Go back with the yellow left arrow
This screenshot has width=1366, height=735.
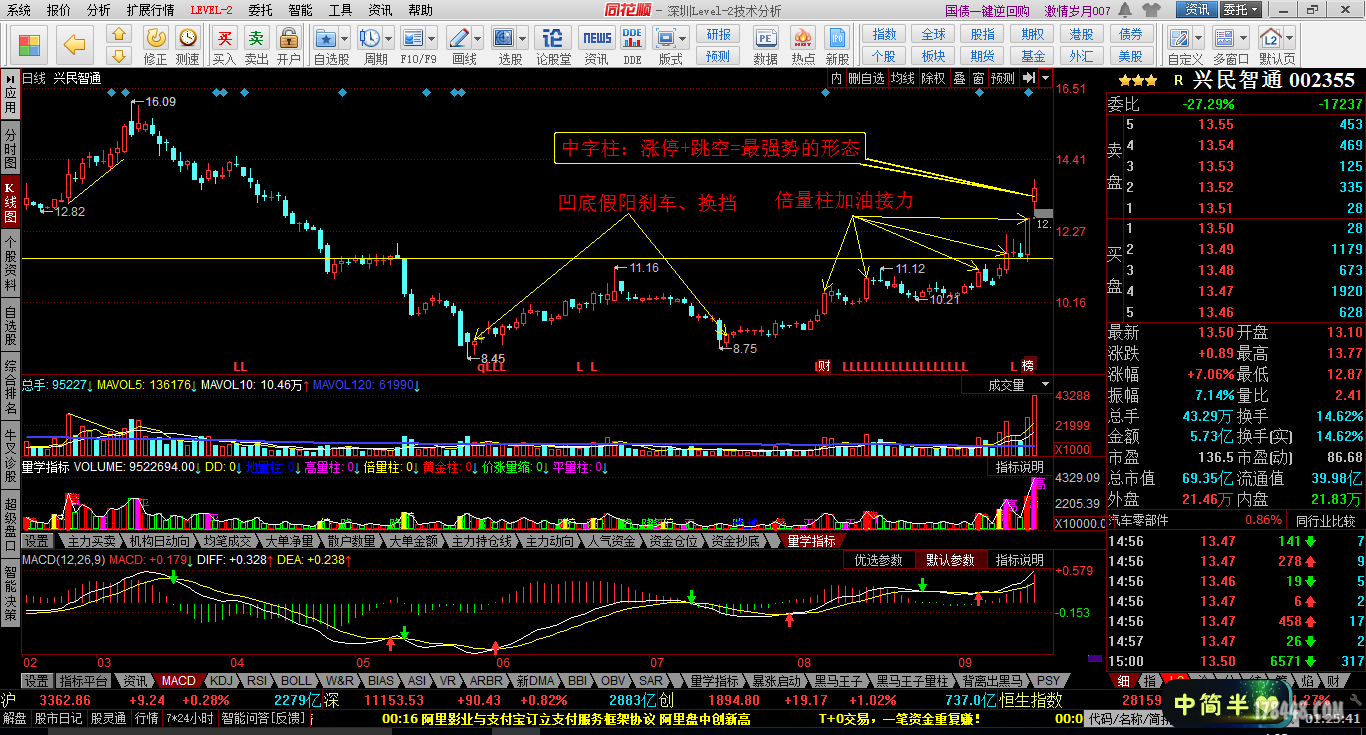[x=75, y=44]
